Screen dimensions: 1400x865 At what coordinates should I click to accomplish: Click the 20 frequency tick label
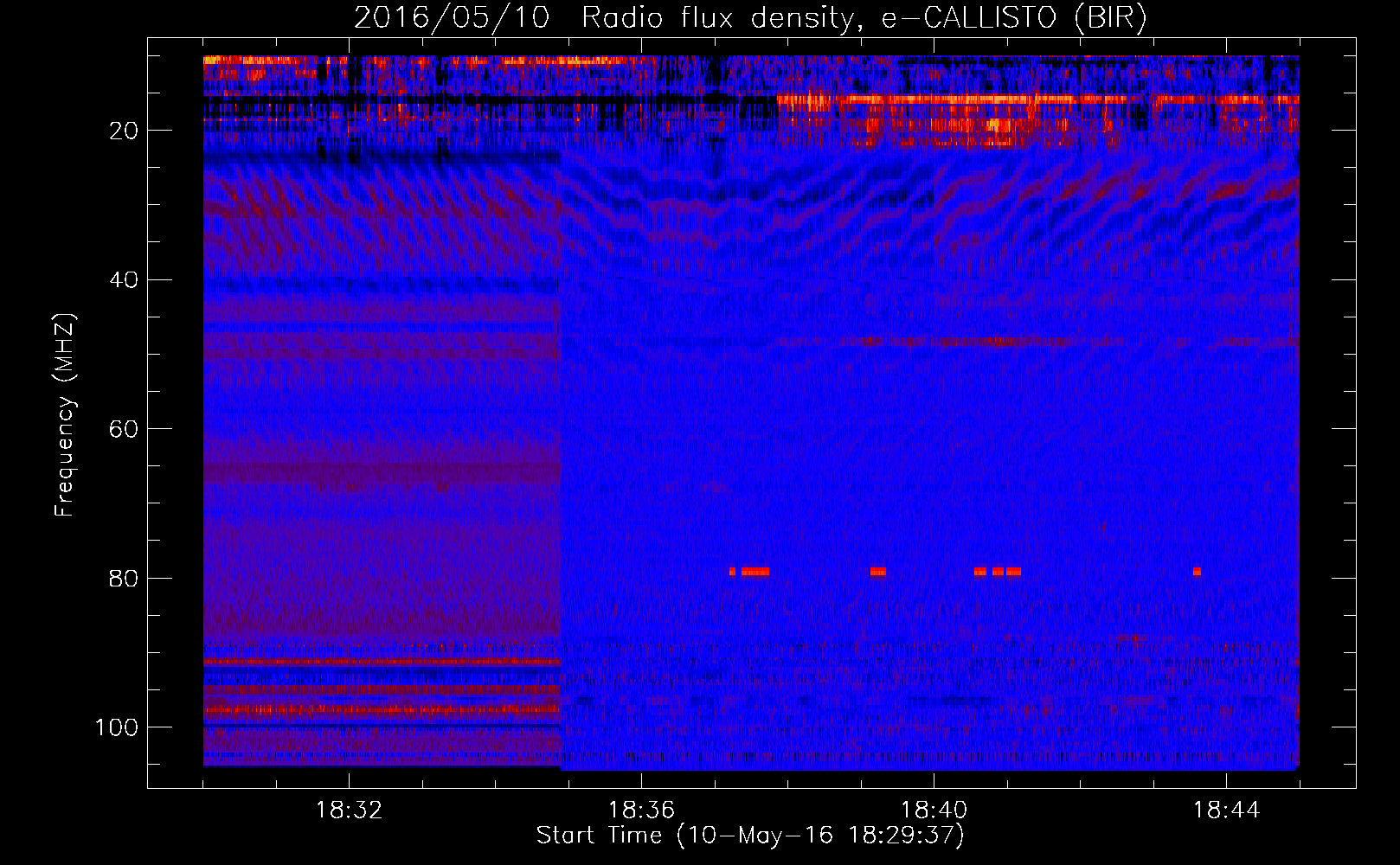pyautogui.click(x=124, y=131)
